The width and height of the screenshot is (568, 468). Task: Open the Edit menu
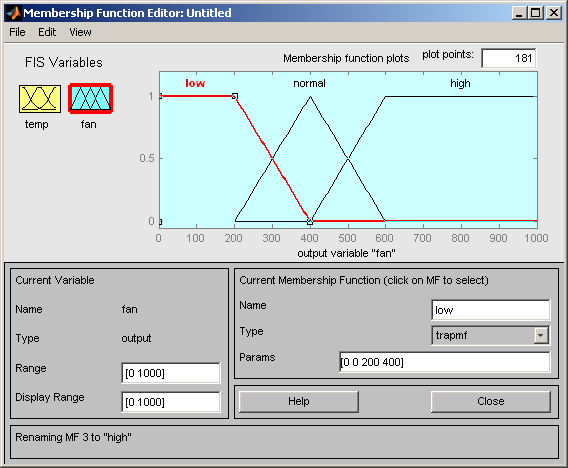[47, 32]
